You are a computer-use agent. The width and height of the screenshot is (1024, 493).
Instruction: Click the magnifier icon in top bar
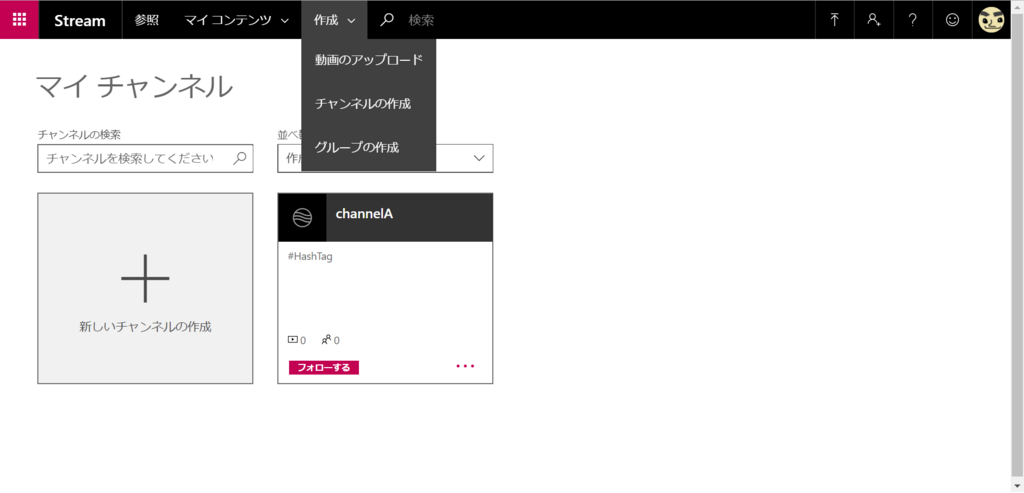[387, 20]
